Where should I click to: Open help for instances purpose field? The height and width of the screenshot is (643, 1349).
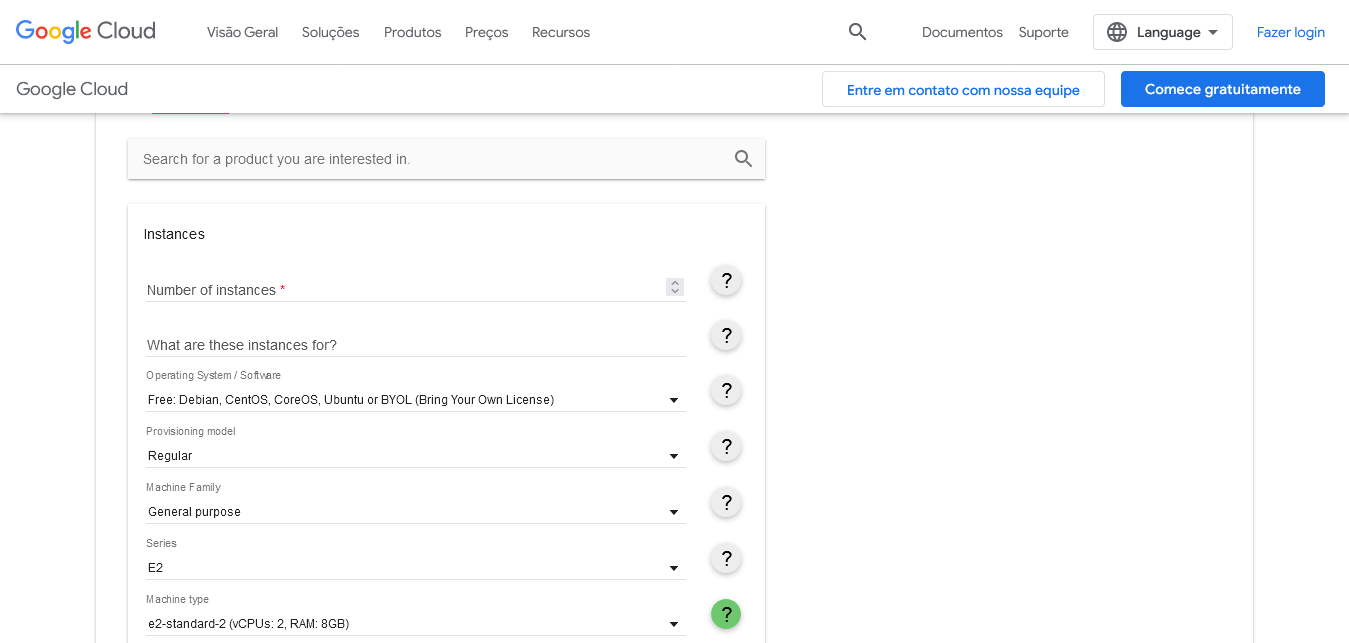point(726,336)
